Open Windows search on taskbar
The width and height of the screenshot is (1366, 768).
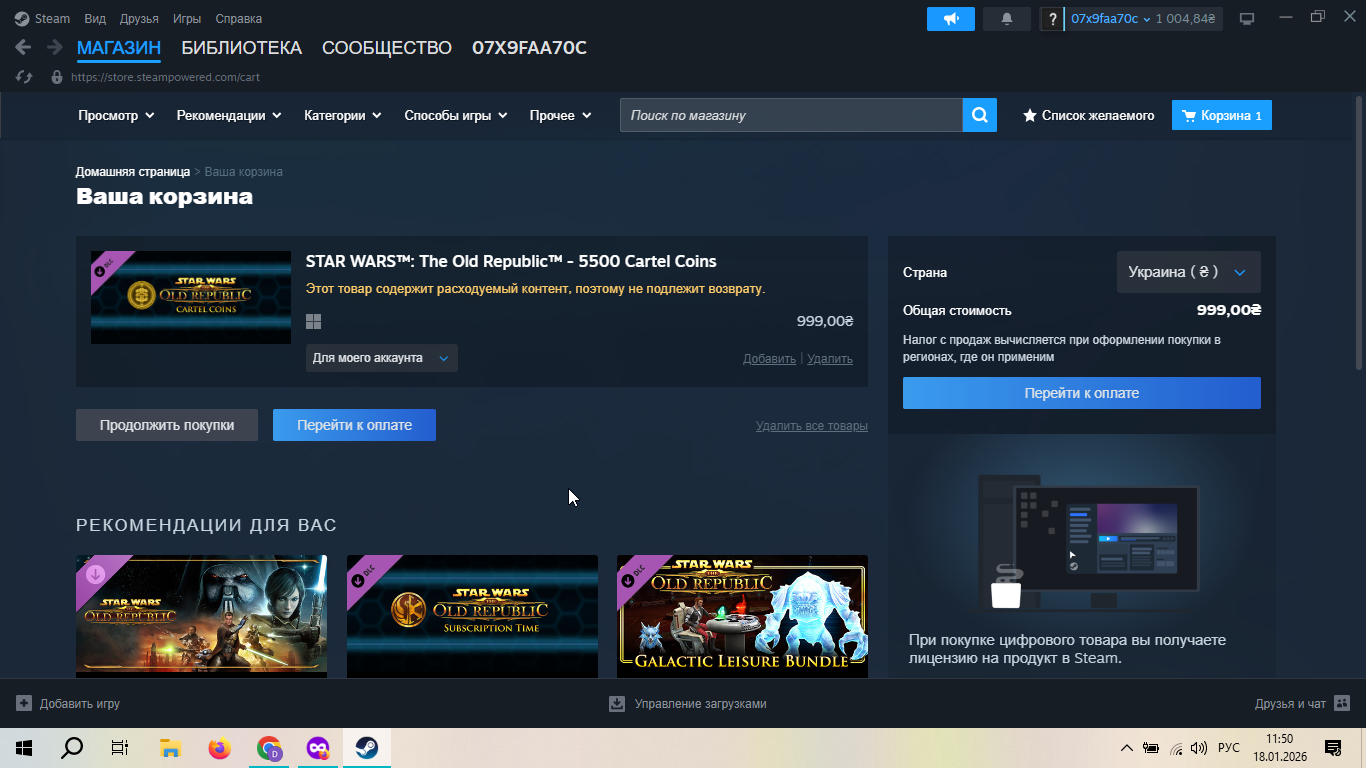(72, 747)
